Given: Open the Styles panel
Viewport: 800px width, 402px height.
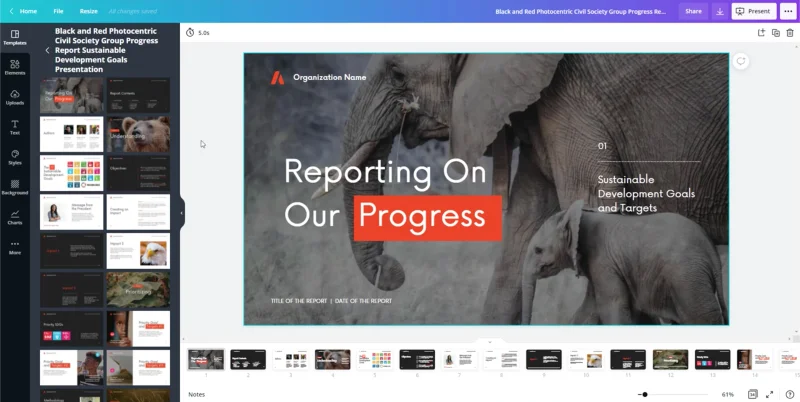Looking at the screenshot, I should point(15,158).
